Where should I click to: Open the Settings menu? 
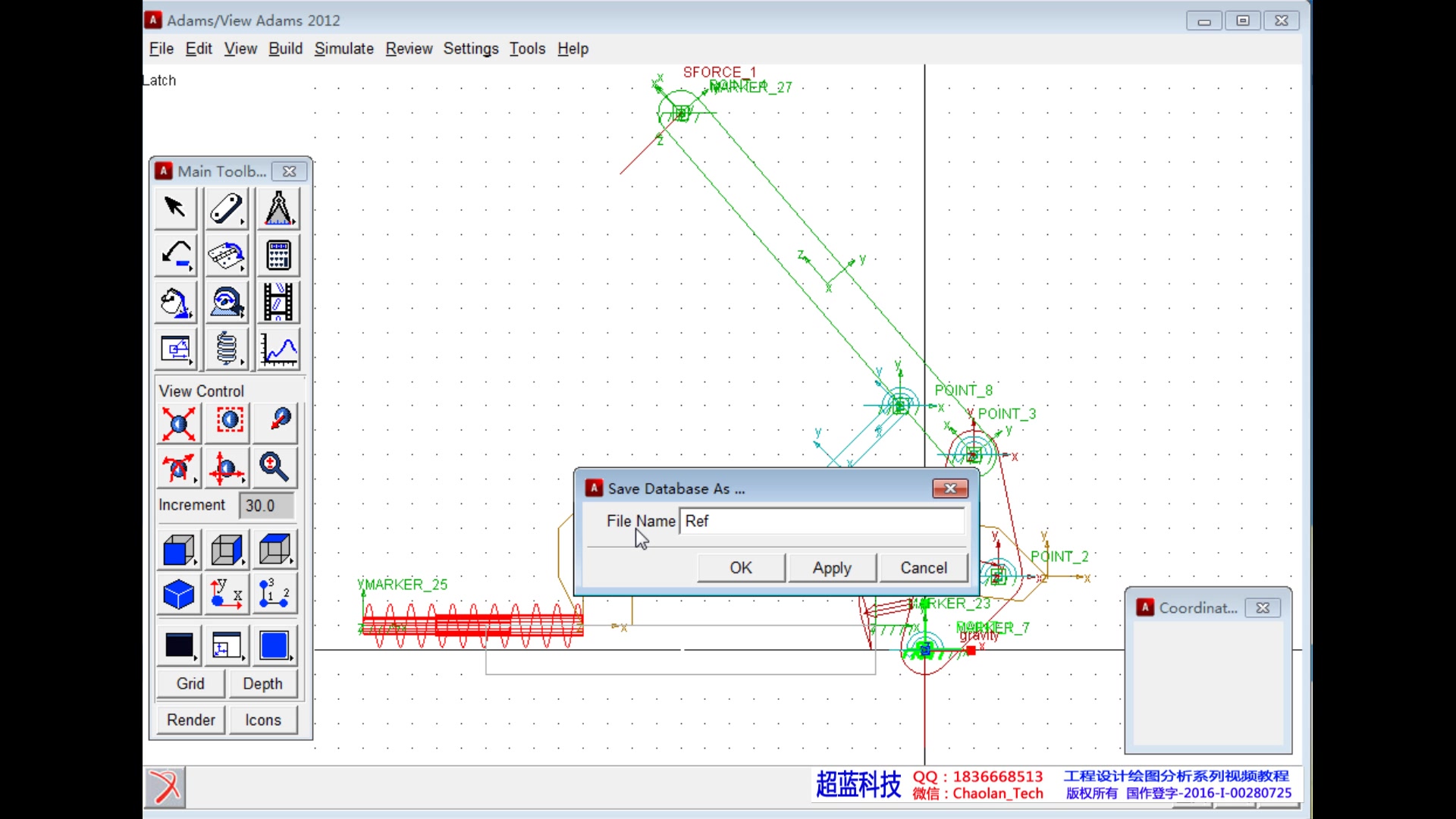(471, 49)
